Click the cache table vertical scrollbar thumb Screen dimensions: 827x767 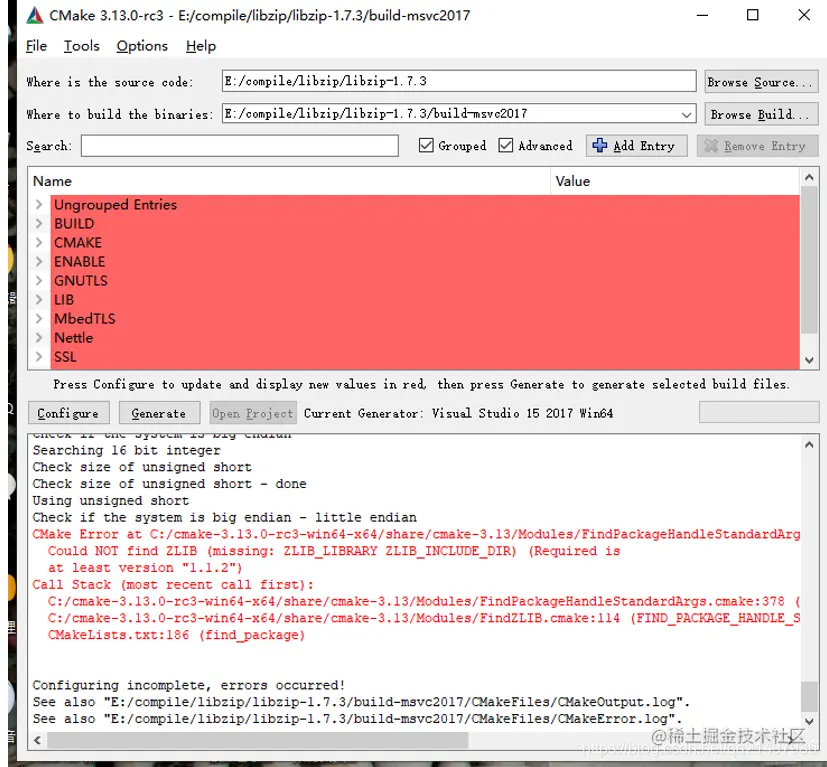(x=809, y=261)
